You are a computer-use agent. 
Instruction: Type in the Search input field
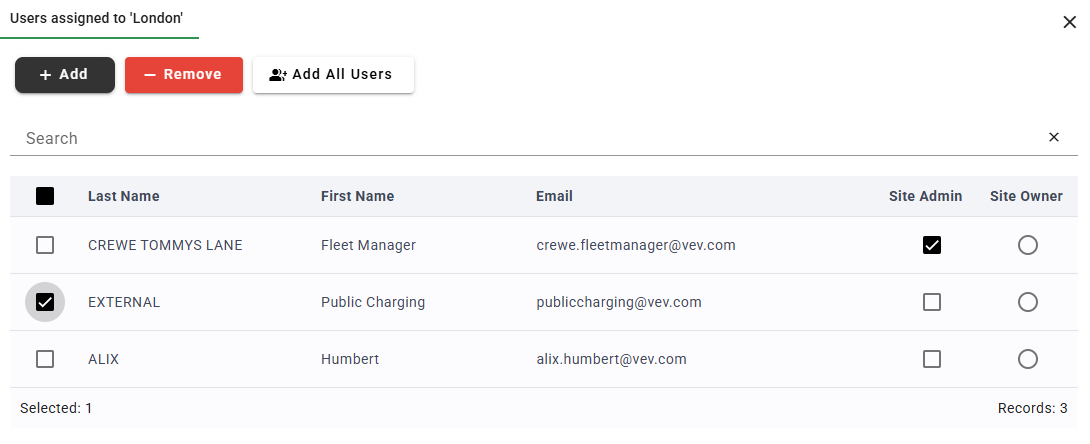tap(530, 138)
